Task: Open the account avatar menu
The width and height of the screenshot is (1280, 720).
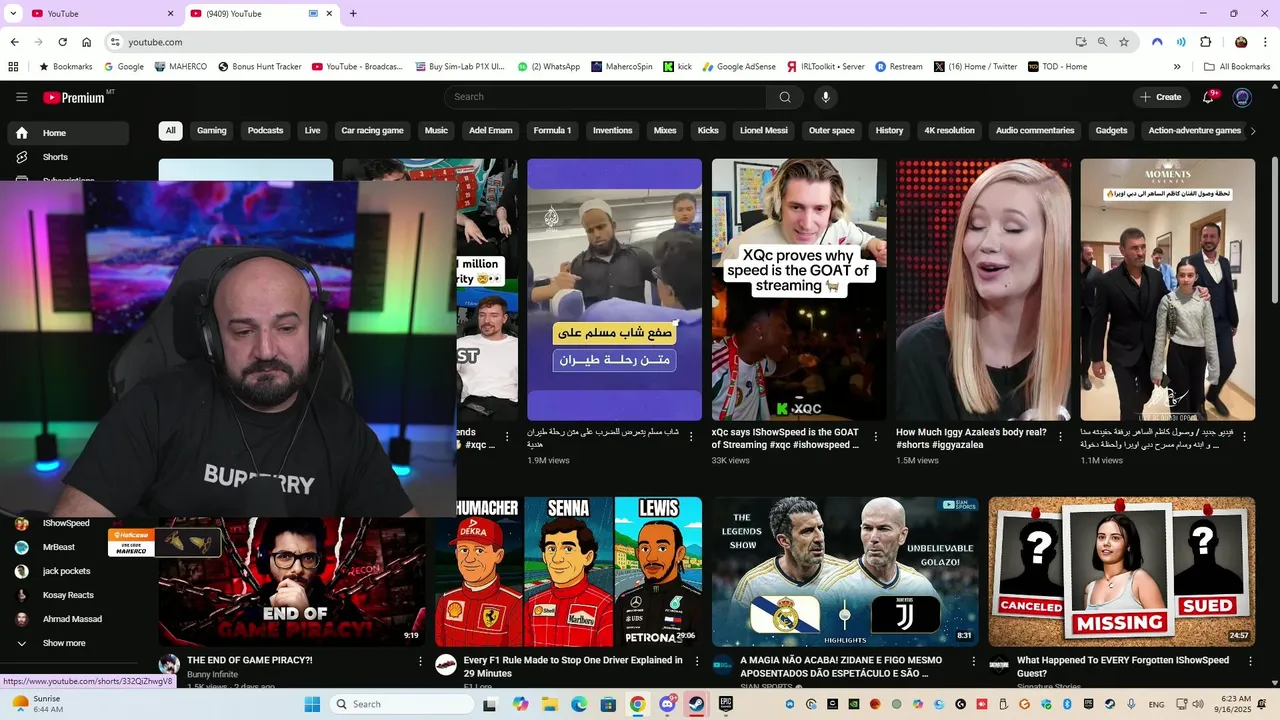Action: (x=1242, y=97)
